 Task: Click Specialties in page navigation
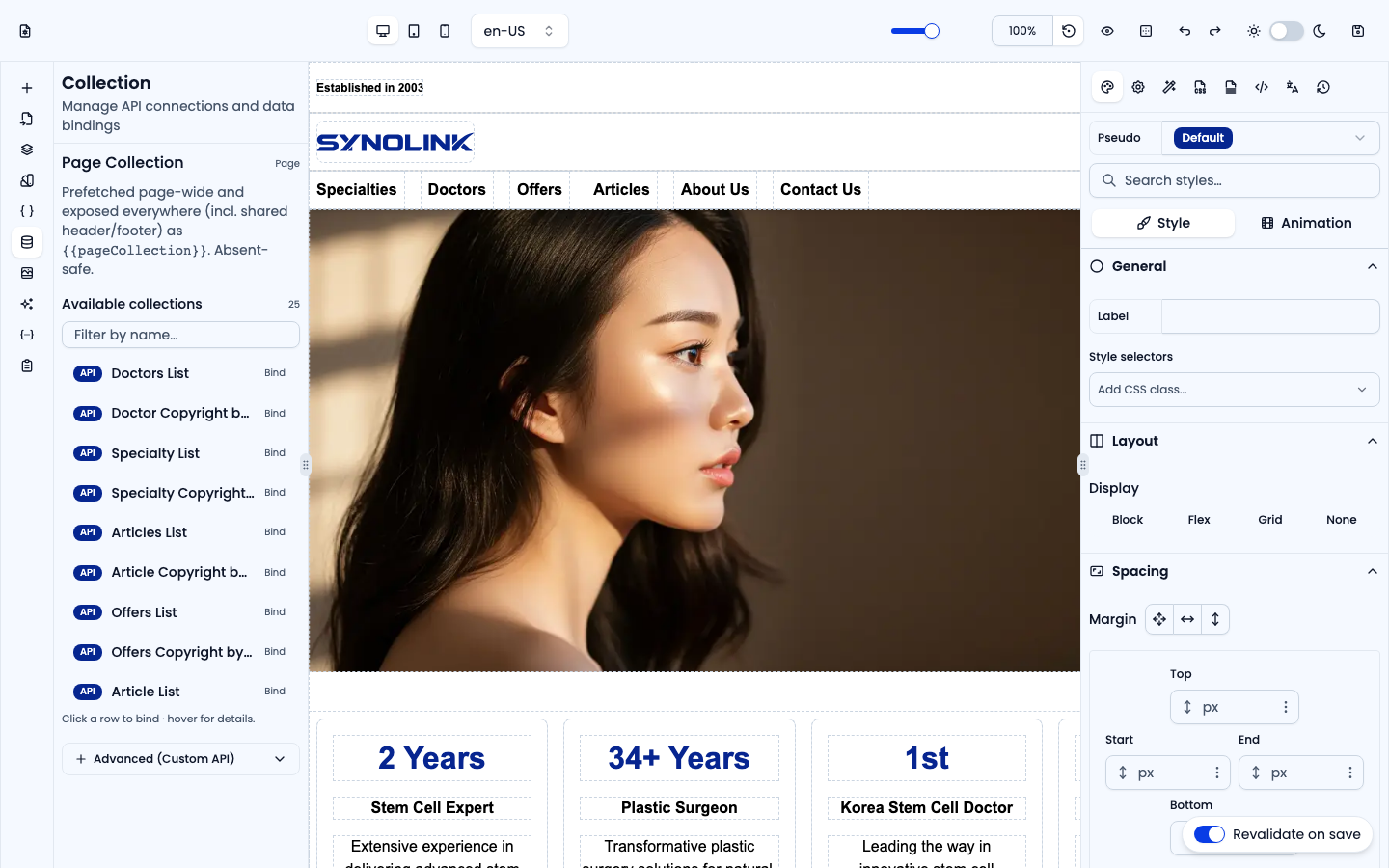click(357, 190)
